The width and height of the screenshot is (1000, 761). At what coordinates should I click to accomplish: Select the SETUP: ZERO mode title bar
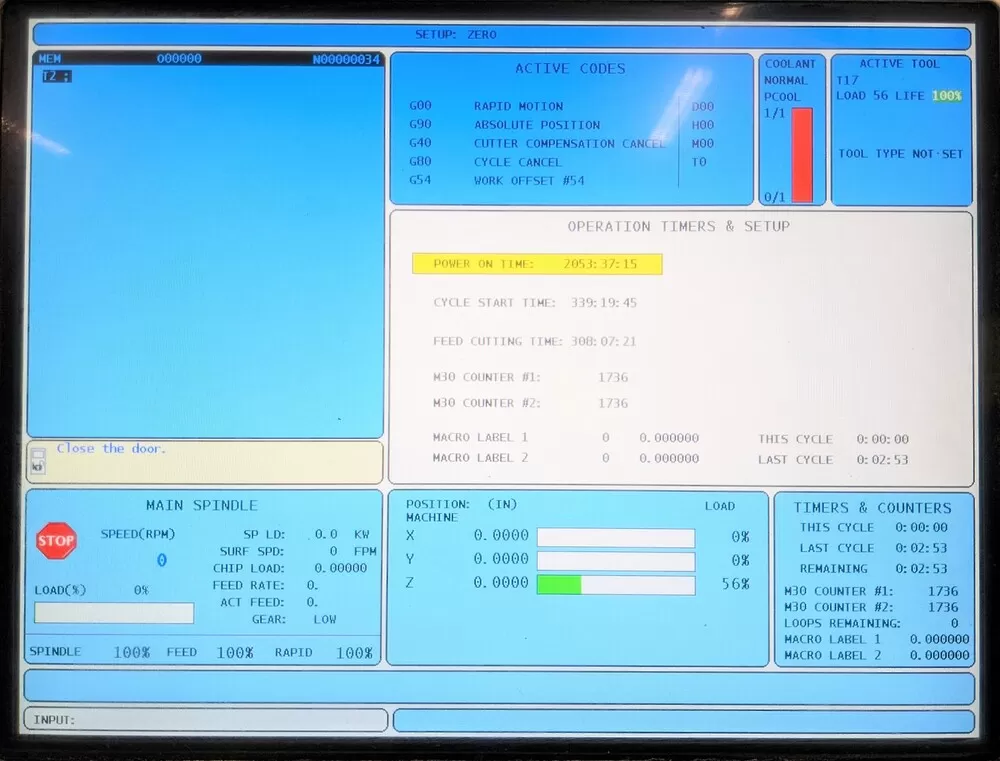[x=500, y=35]
